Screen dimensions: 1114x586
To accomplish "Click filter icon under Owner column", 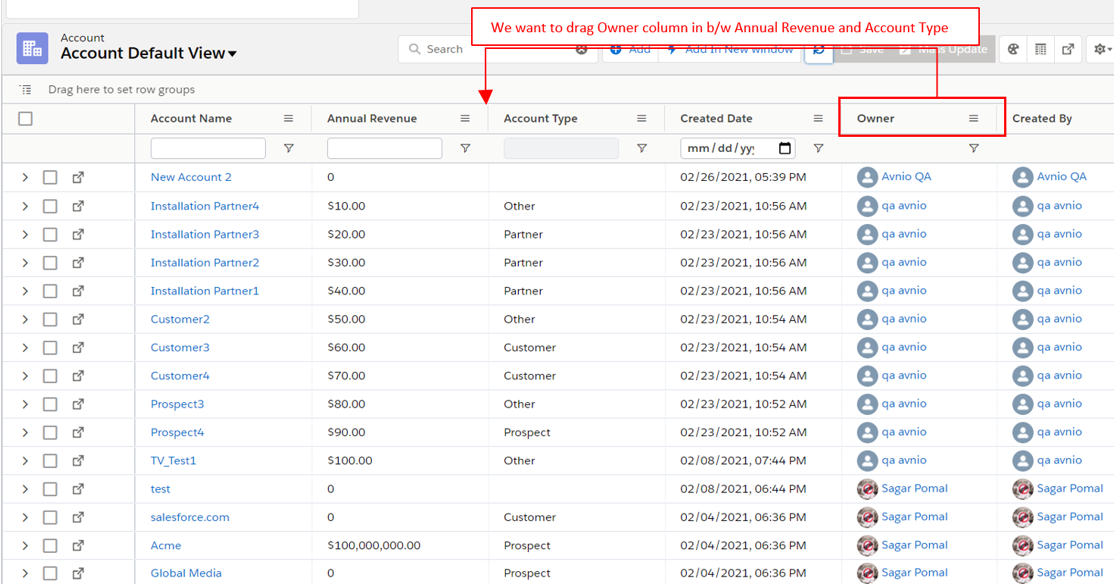I will (x=973, y=148).
